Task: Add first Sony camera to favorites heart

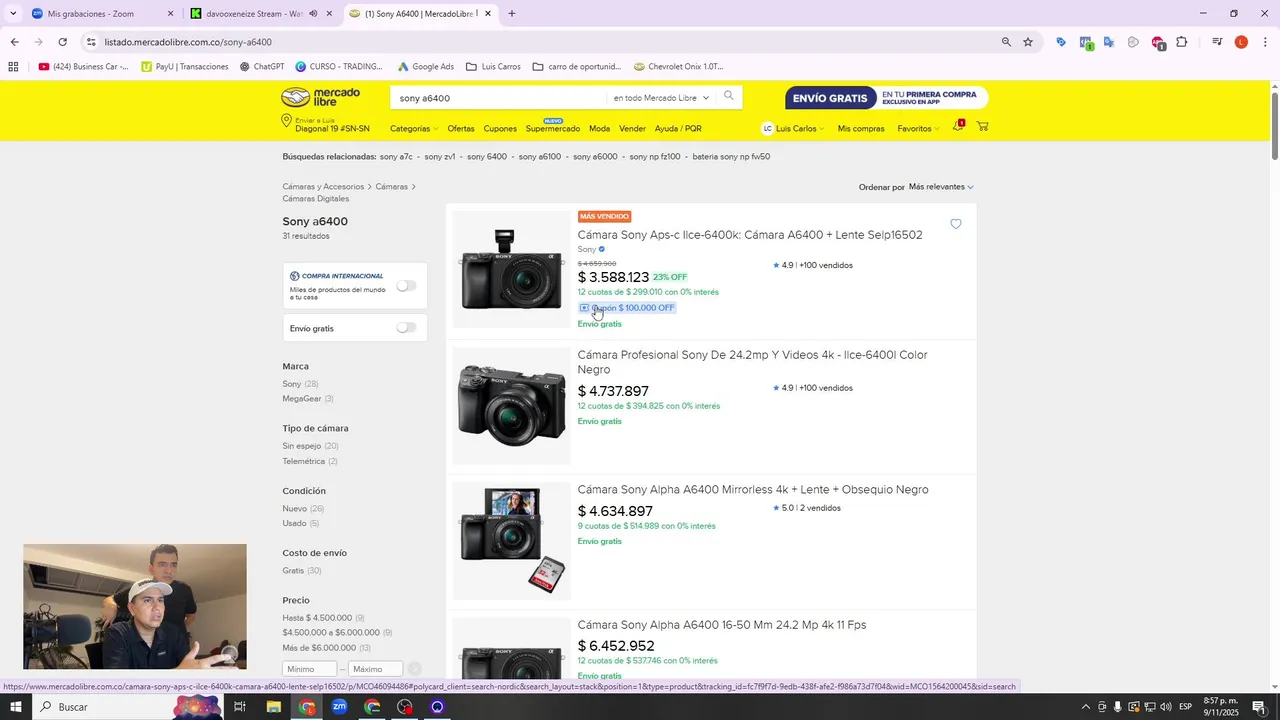Action: [956, 224]
